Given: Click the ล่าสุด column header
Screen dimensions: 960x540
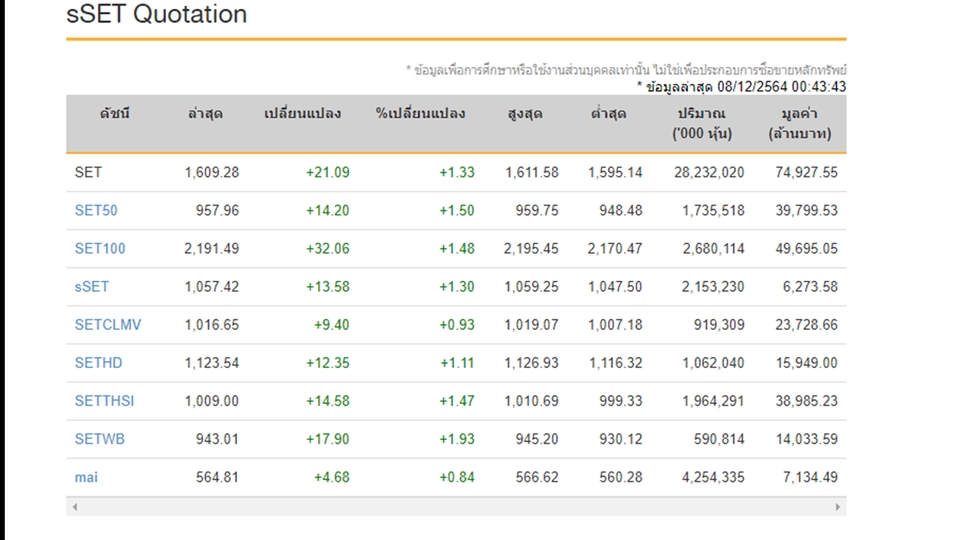Looking at the screenshot, I should pos(205,114).
